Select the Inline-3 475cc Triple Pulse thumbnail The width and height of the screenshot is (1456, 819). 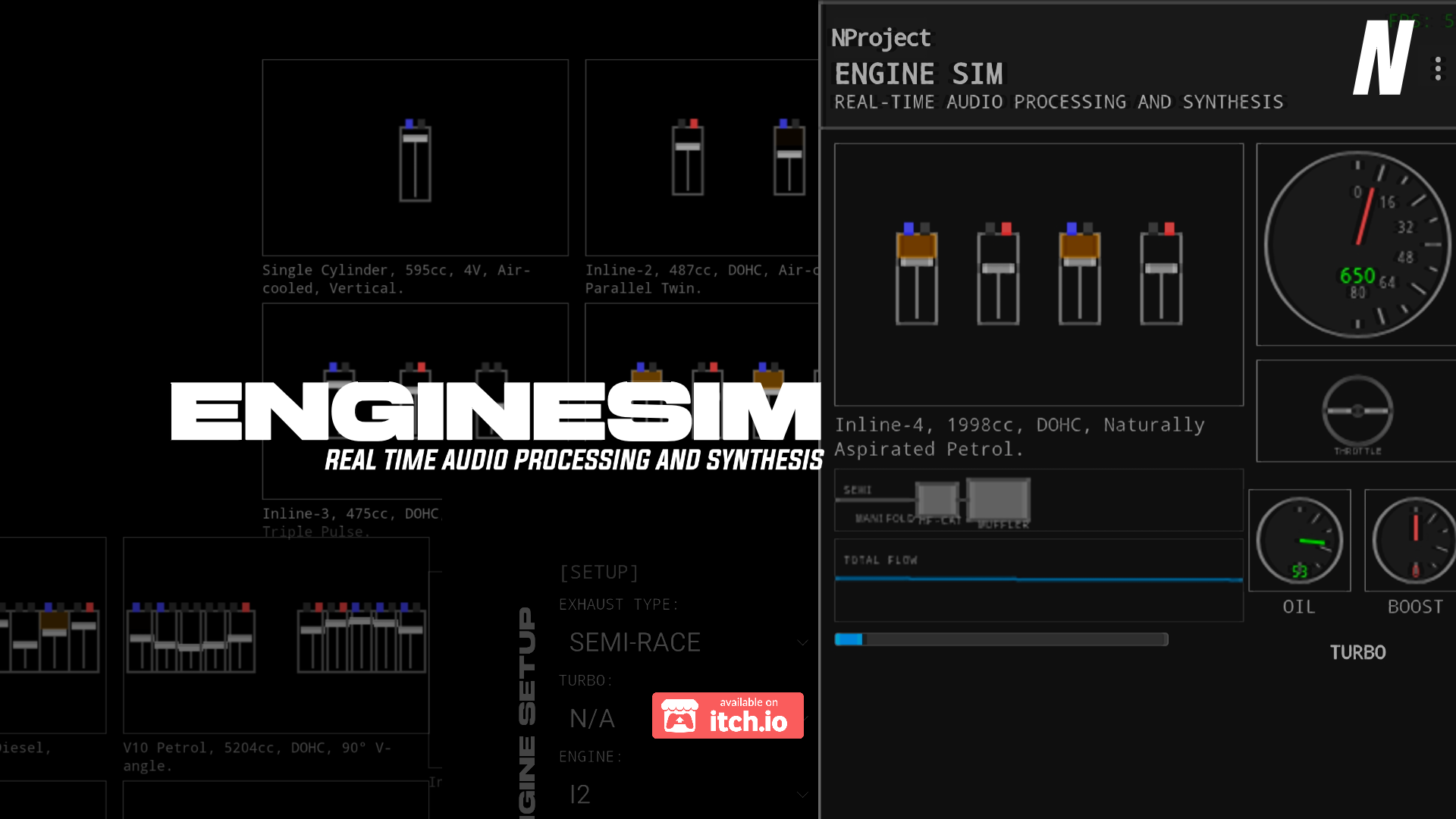416,401
